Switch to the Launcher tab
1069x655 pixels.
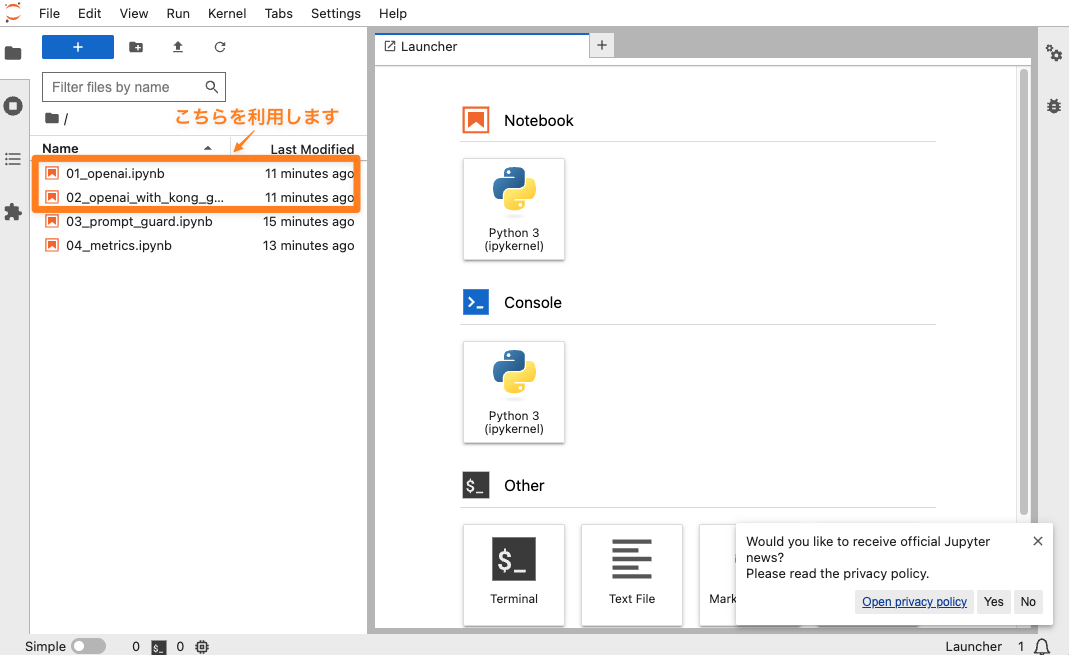[430, 46]
